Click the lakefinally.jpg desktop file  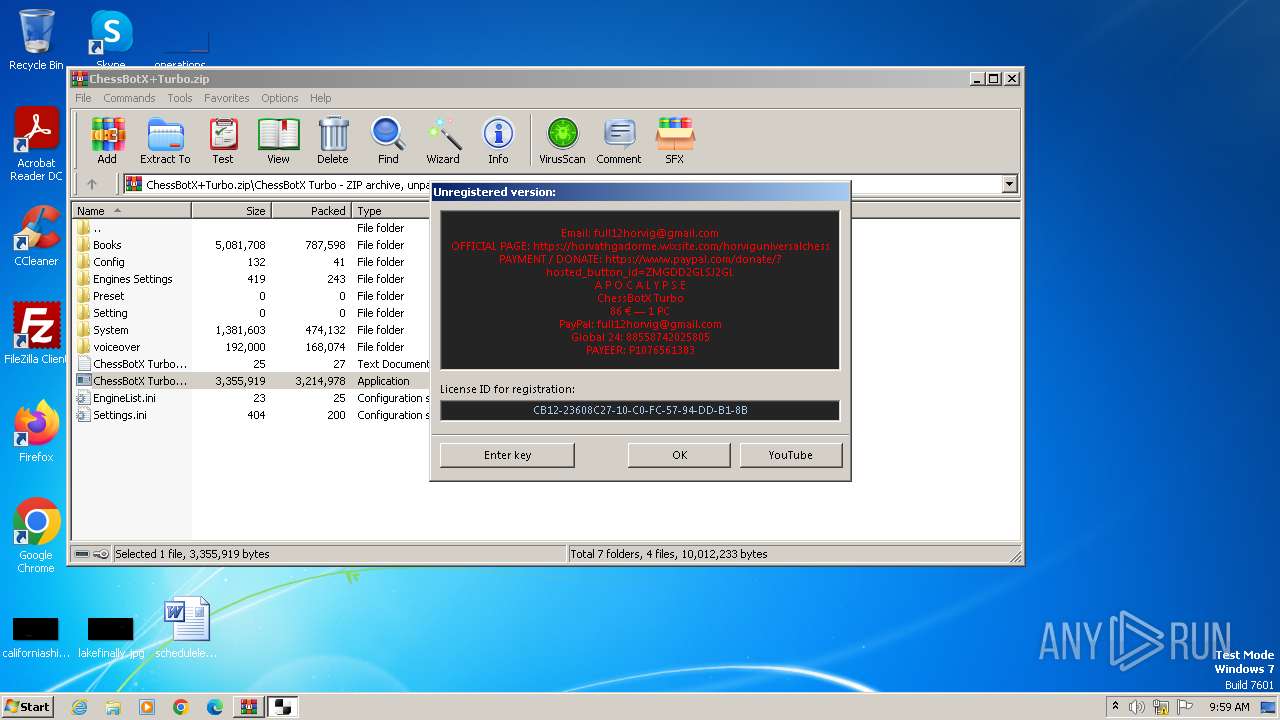(x=110, y=638)
